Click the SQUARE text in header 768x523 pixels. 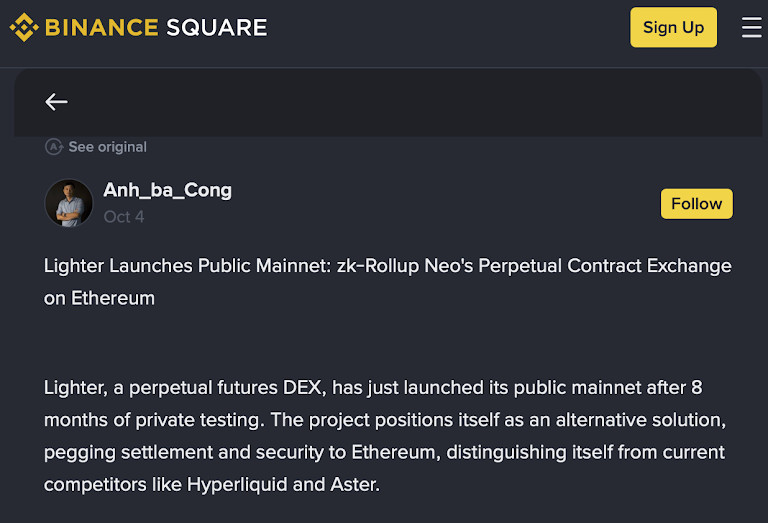[x=217, y=27]
